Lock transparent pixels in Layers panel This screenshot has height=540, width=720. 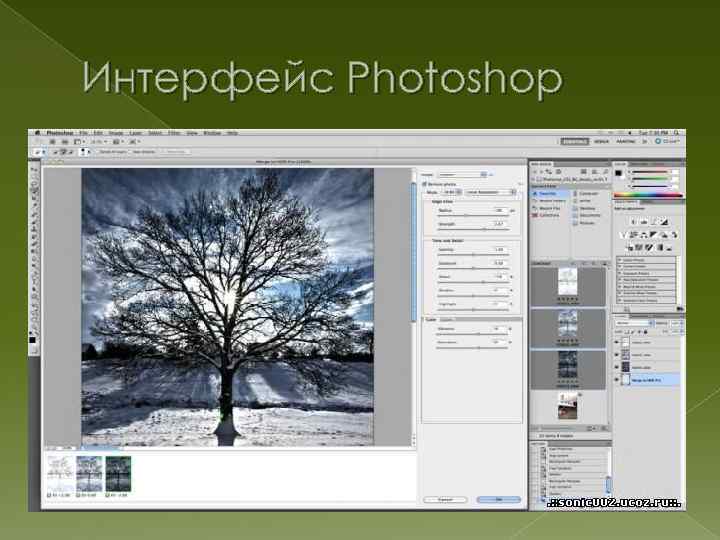click(x=626, y=332)
